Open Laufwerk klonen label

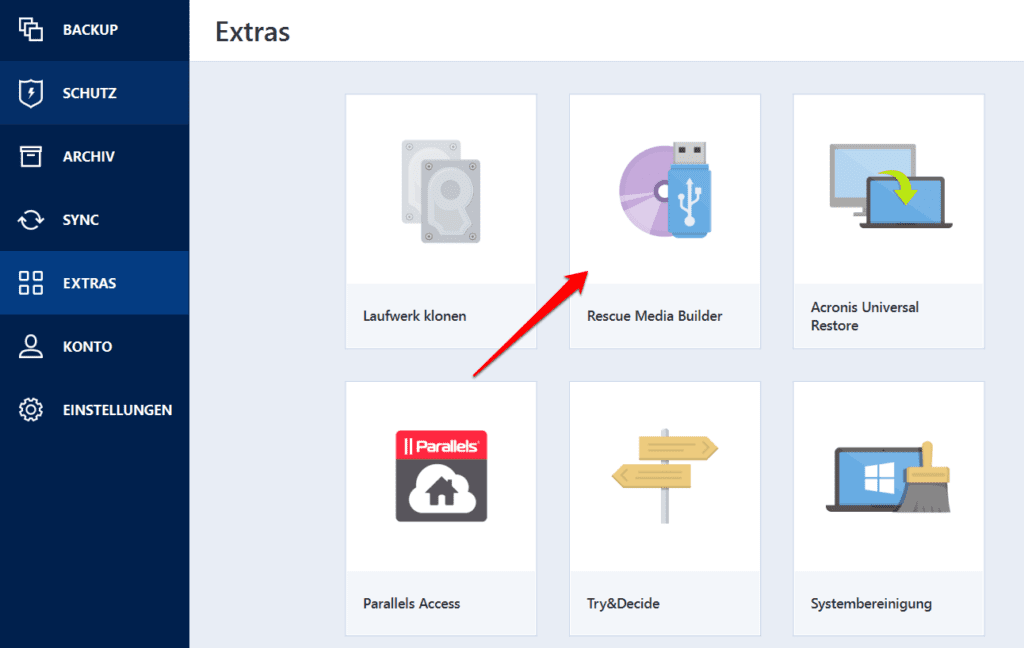tap(415, 316)
